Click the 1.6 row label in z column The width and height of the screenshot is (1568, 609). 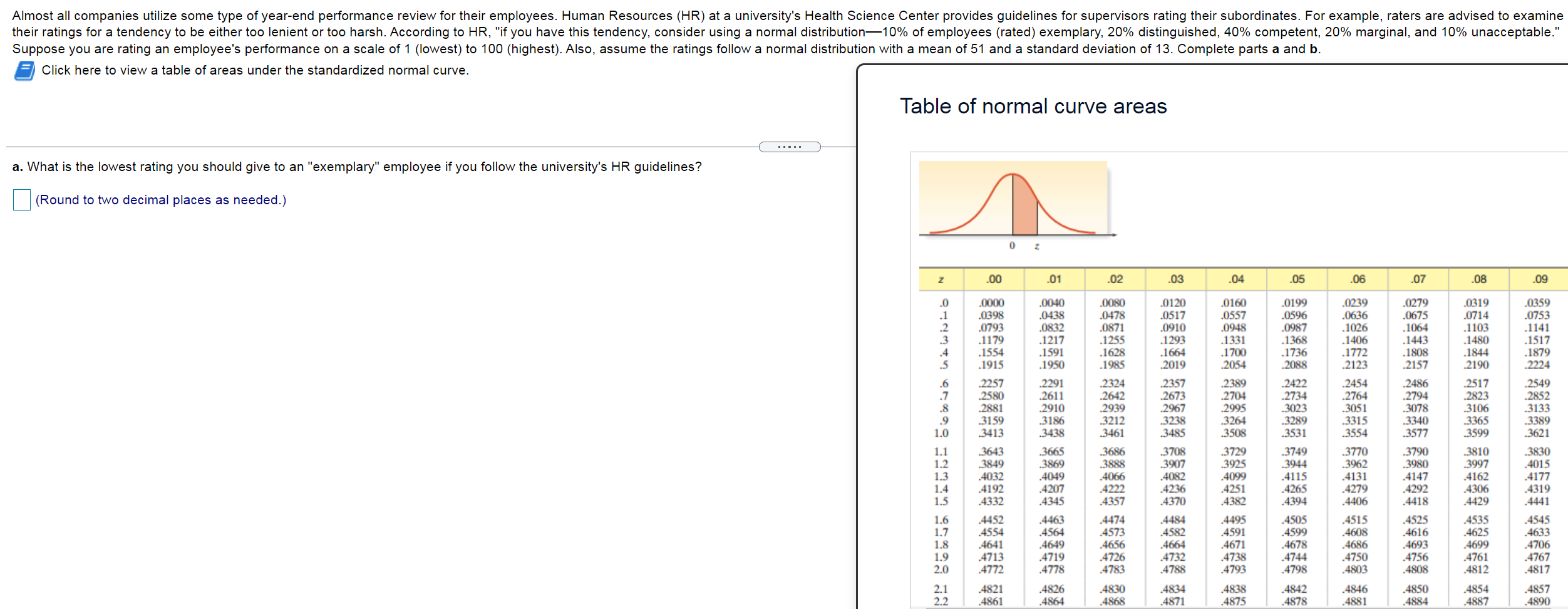[x=941, y=520]
